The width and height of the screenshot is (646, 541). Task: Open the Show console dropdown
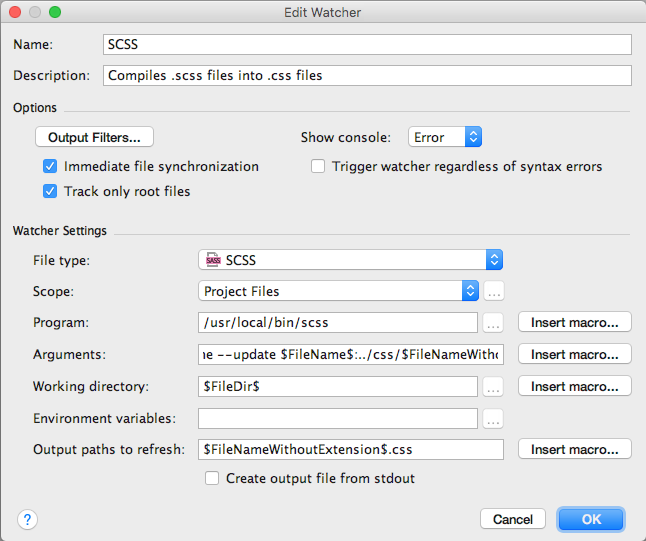click(x=445, y=137)
